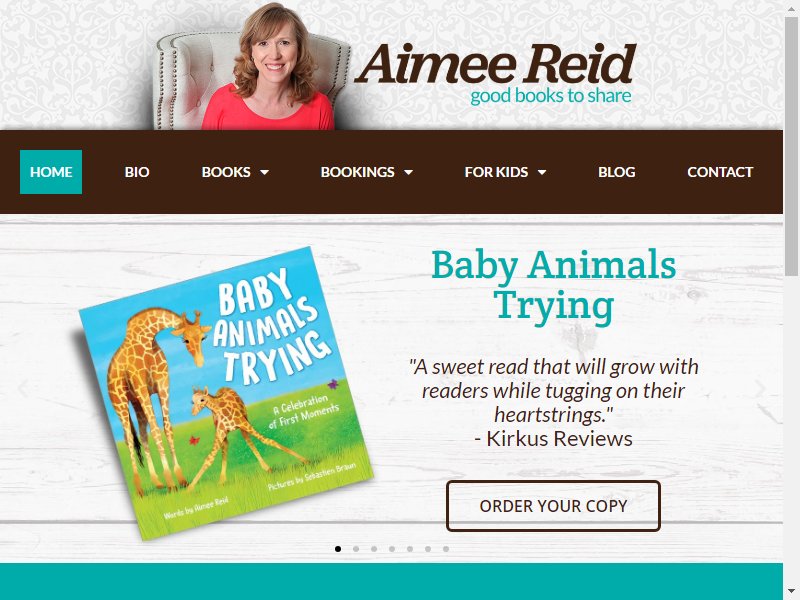Show the last slide via dot
The image size is (800, 600).
[x=446, y=549]
